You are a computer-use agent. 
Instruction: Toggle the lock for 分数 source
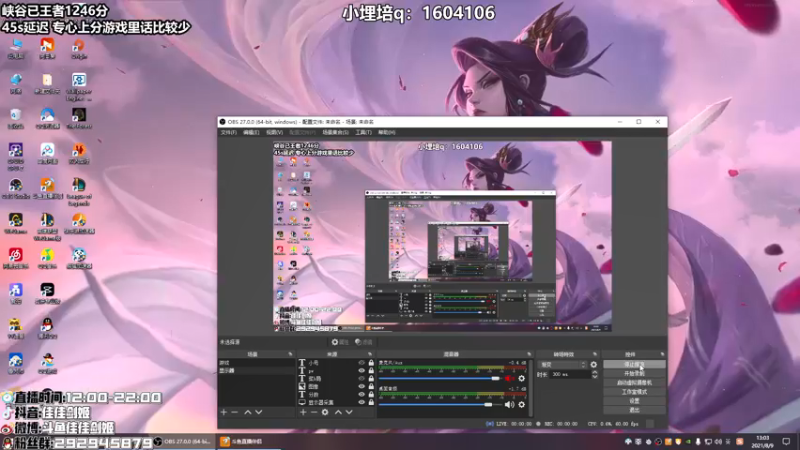pyautogui.click(x=371, y=394)
